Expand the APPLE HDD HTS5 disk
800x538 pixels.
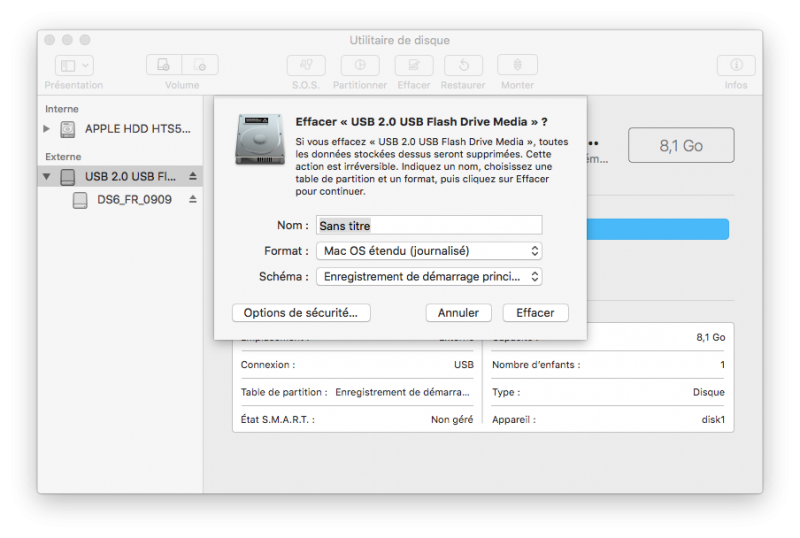pyautogui.click(x=46, y=129)
